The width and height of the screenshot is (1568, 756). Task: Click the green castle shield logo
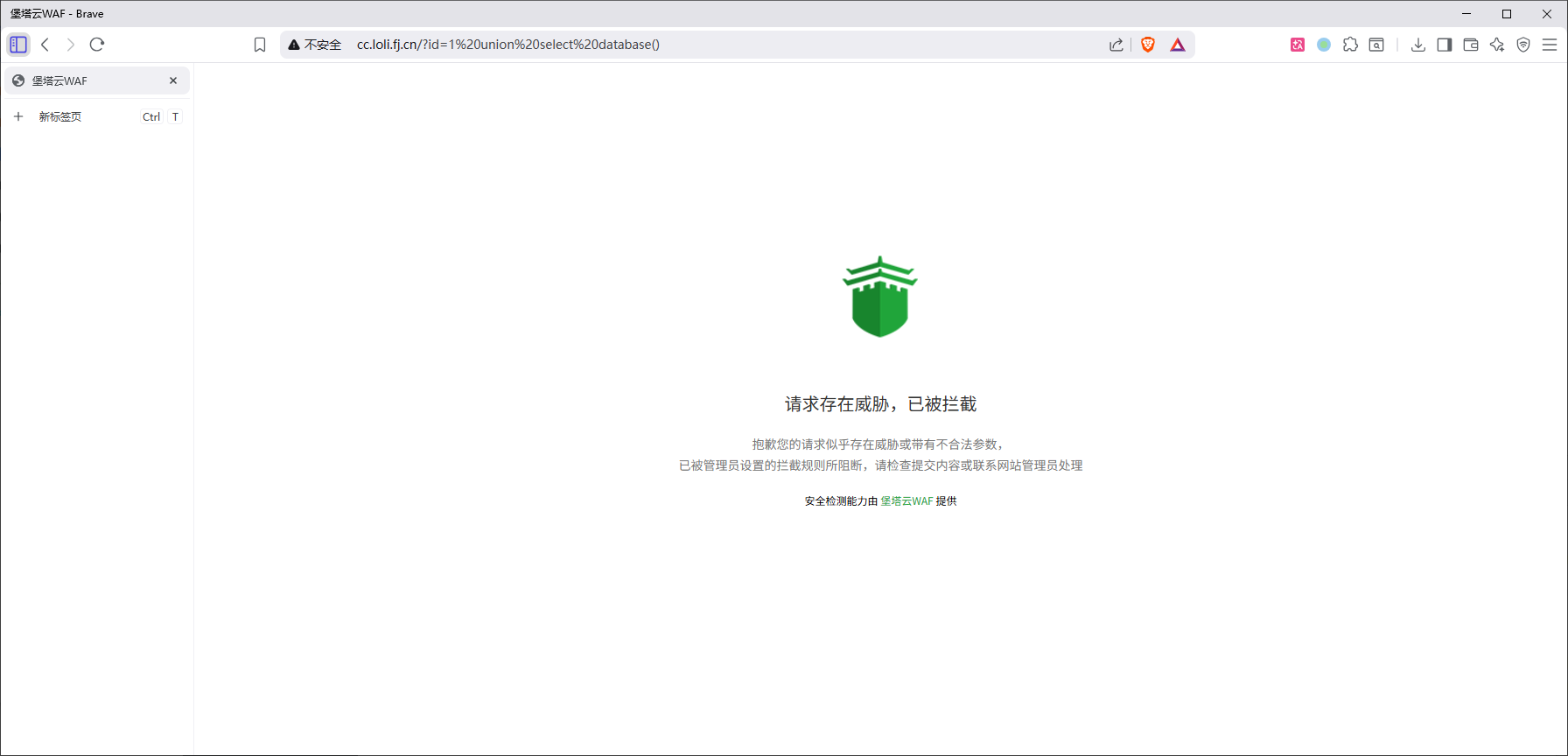(x=880, y=297)
